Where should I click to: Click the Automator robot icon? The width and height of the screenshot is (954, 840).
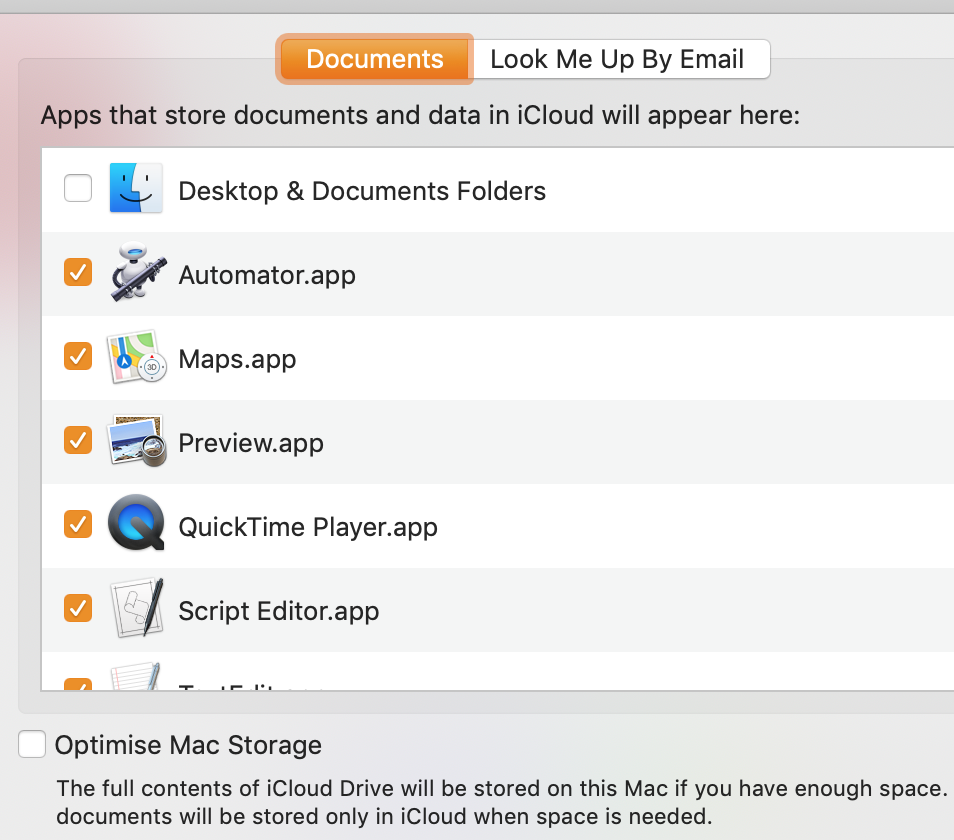[138, 271]
